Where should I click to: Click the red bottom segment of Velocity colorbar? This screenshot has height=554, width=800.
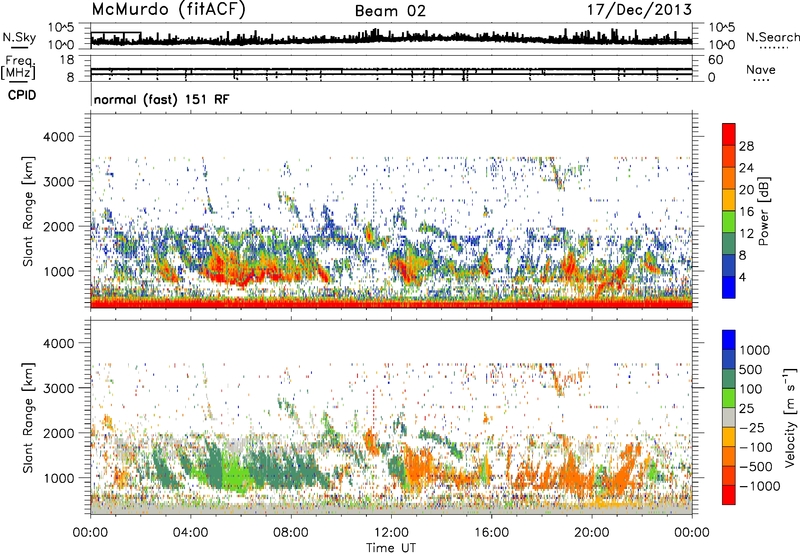(x=729, y=494)
